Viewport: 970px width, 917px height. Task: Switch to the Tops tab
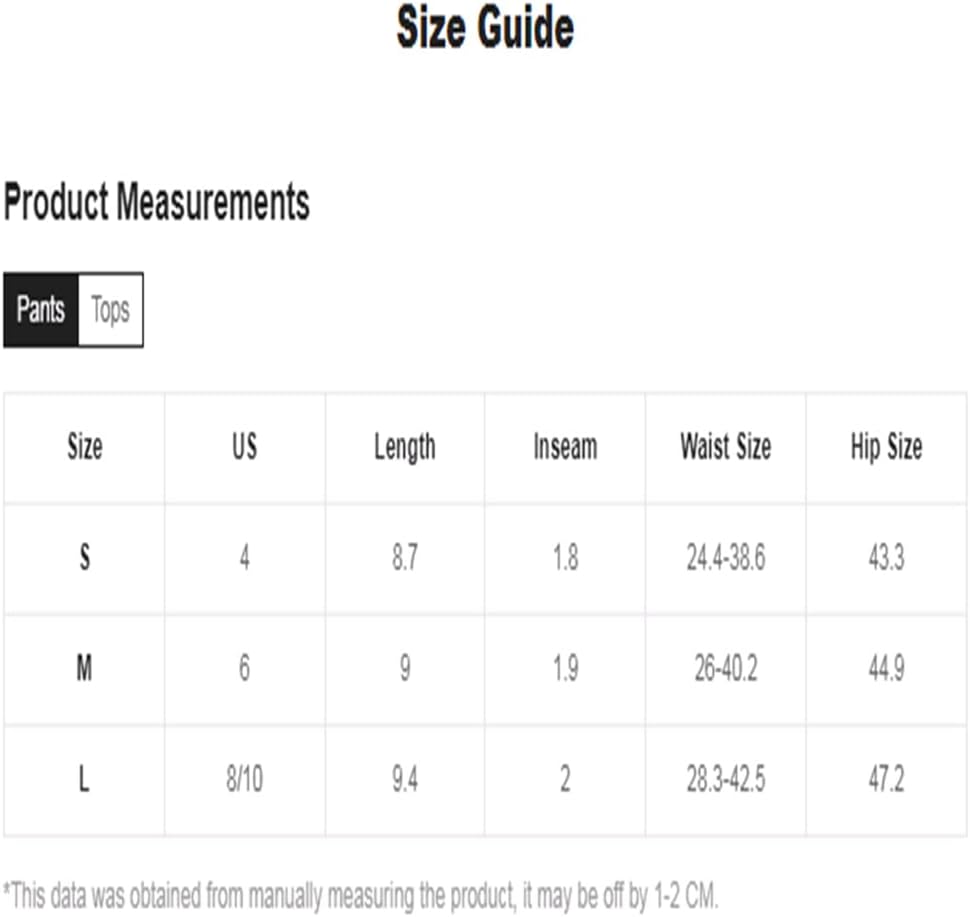[x=111, y=310]
